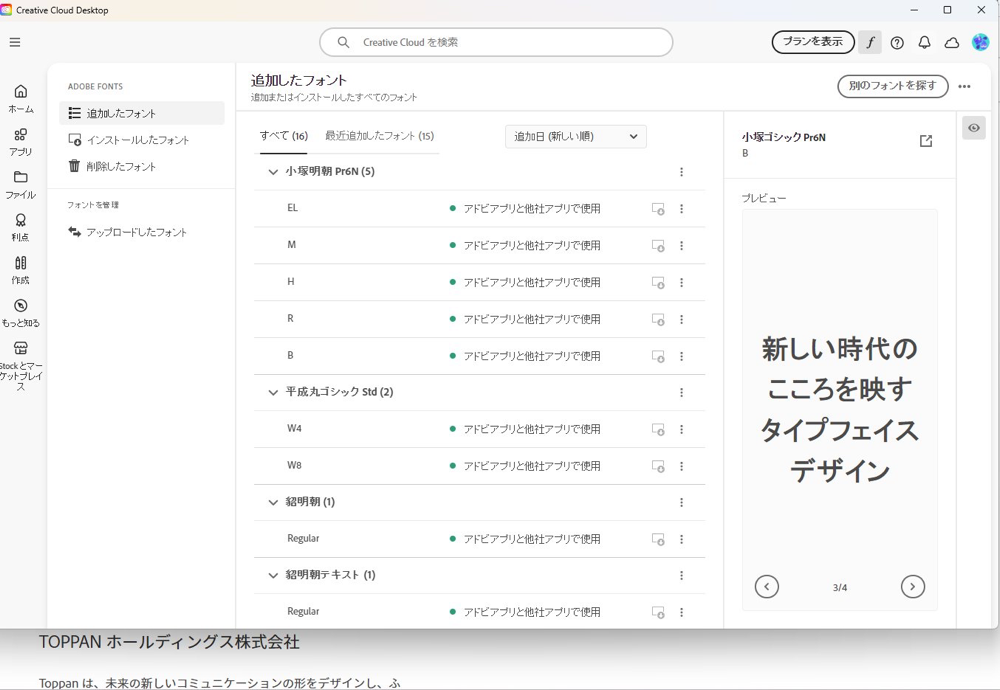Click install icon for 小塚明朝 H row
The height and width of the screenshot is (690, 1000).
coord(658,283)
